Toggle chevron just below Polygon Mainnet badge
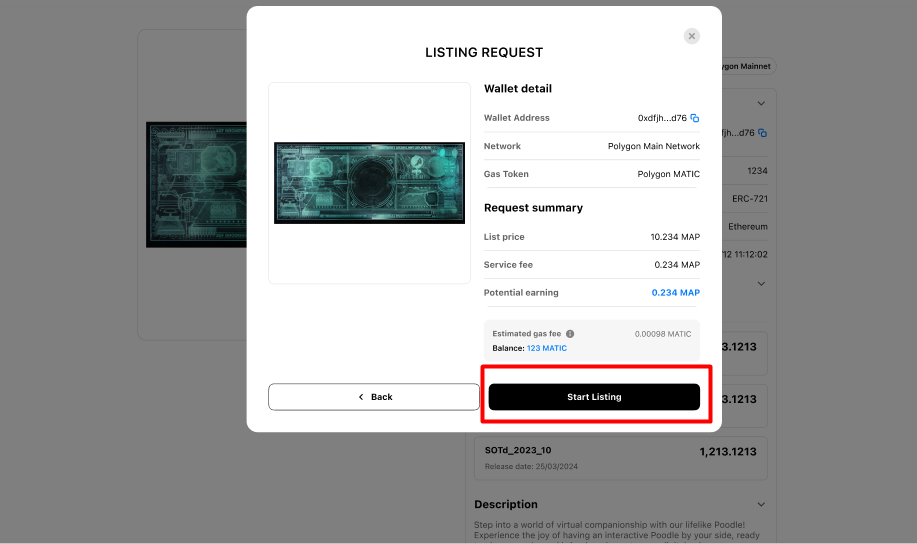The height and width of the screenshot is (544, 917). tap(761, 103)
